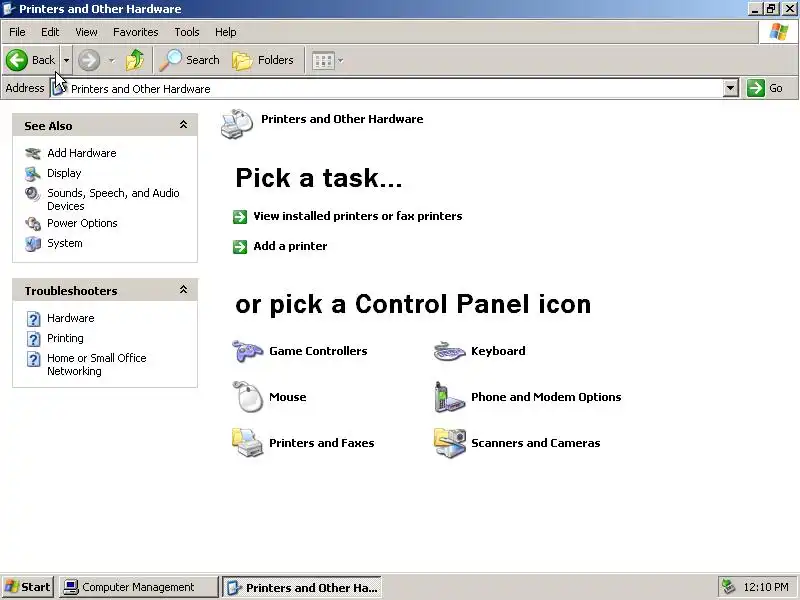Open the Scanners and Cameras label
The image size is (800, 600).
coord(536,443)
